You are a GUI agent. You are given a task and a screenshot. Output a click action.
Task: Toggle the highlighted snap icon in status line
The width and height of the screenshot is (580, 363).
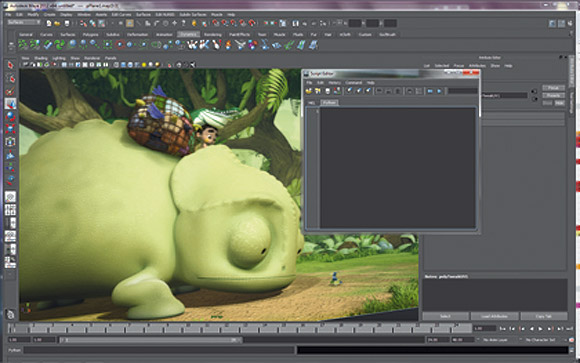click(x=129, y=23)
